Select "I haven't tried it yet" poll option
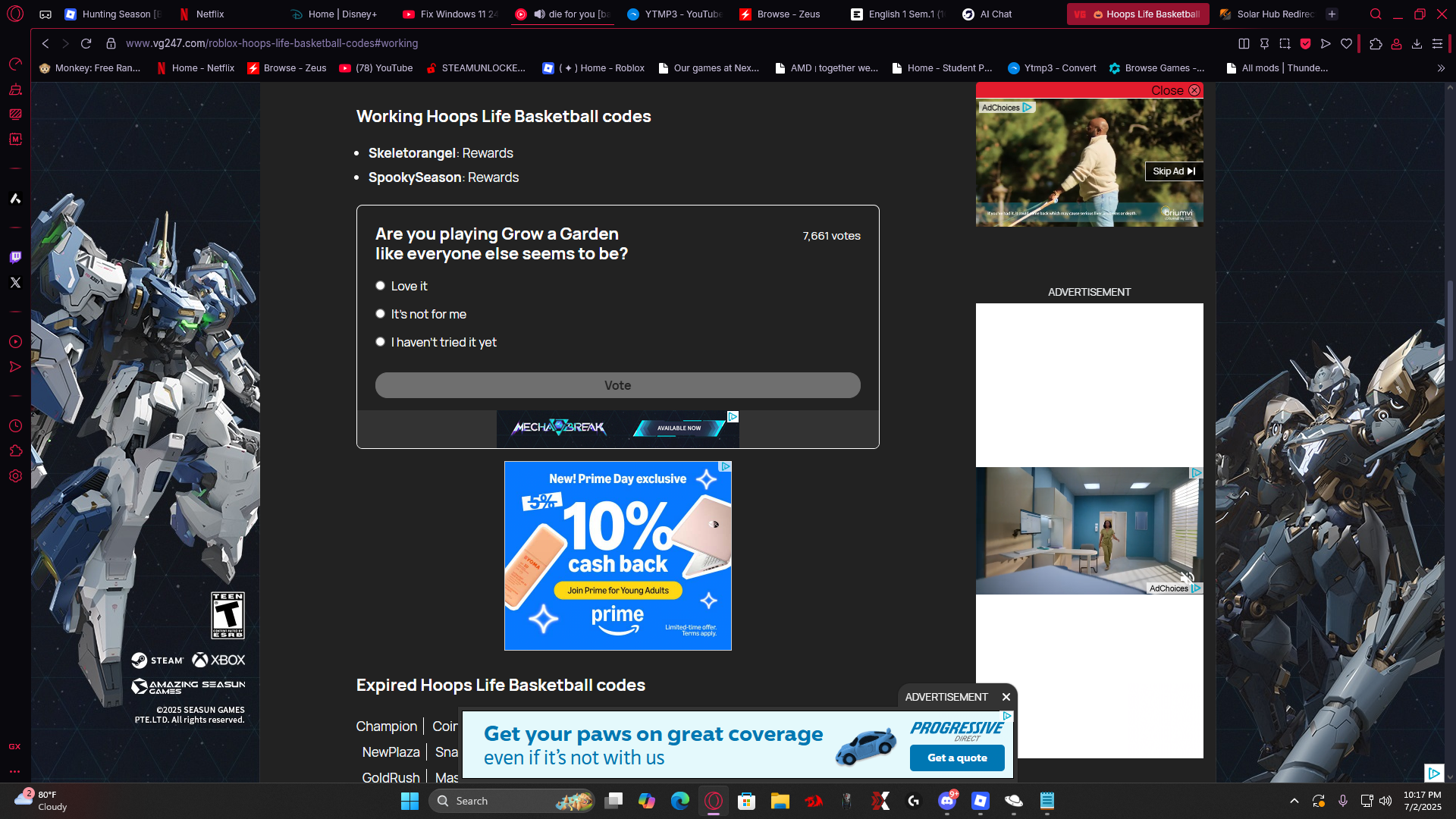The image size is (1456, 819). (x=381, y=342)
